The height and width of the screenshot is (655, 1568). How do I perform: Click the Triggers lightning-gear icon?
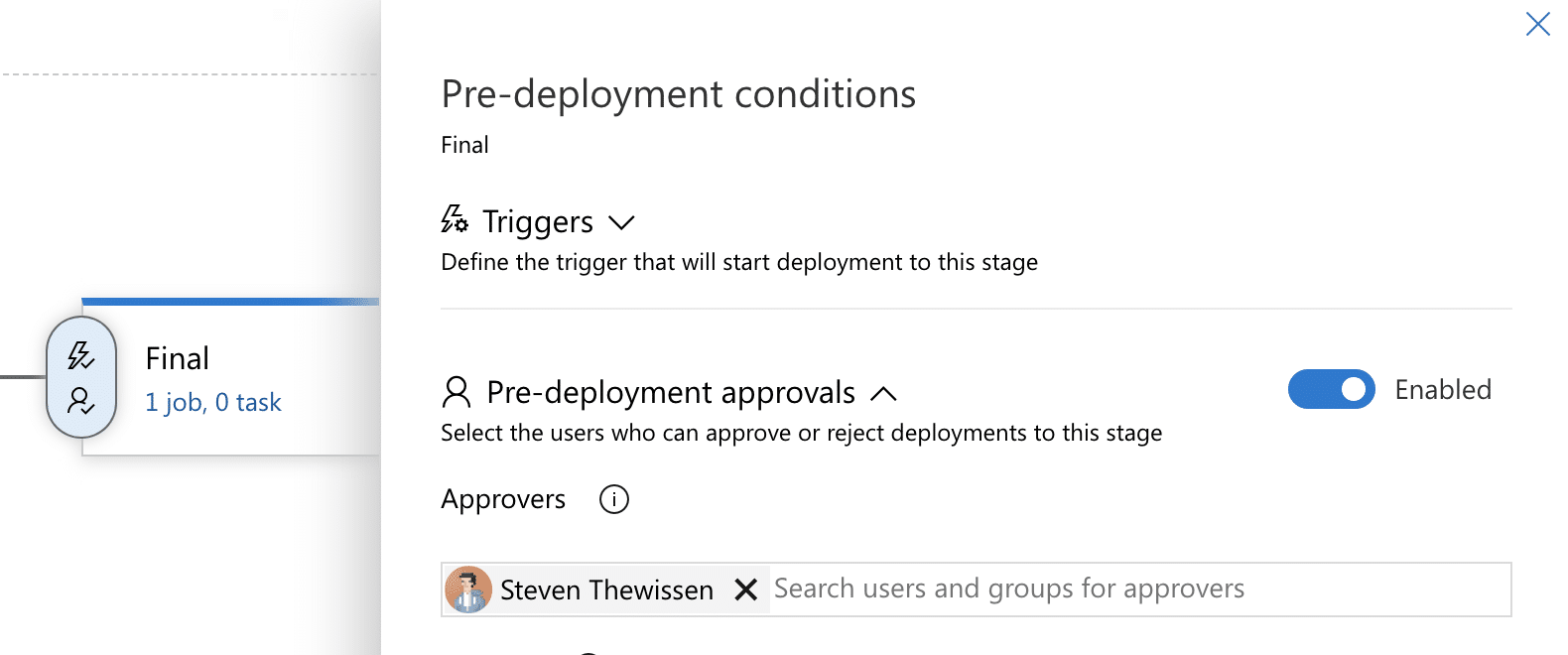[x=455, y=219]
